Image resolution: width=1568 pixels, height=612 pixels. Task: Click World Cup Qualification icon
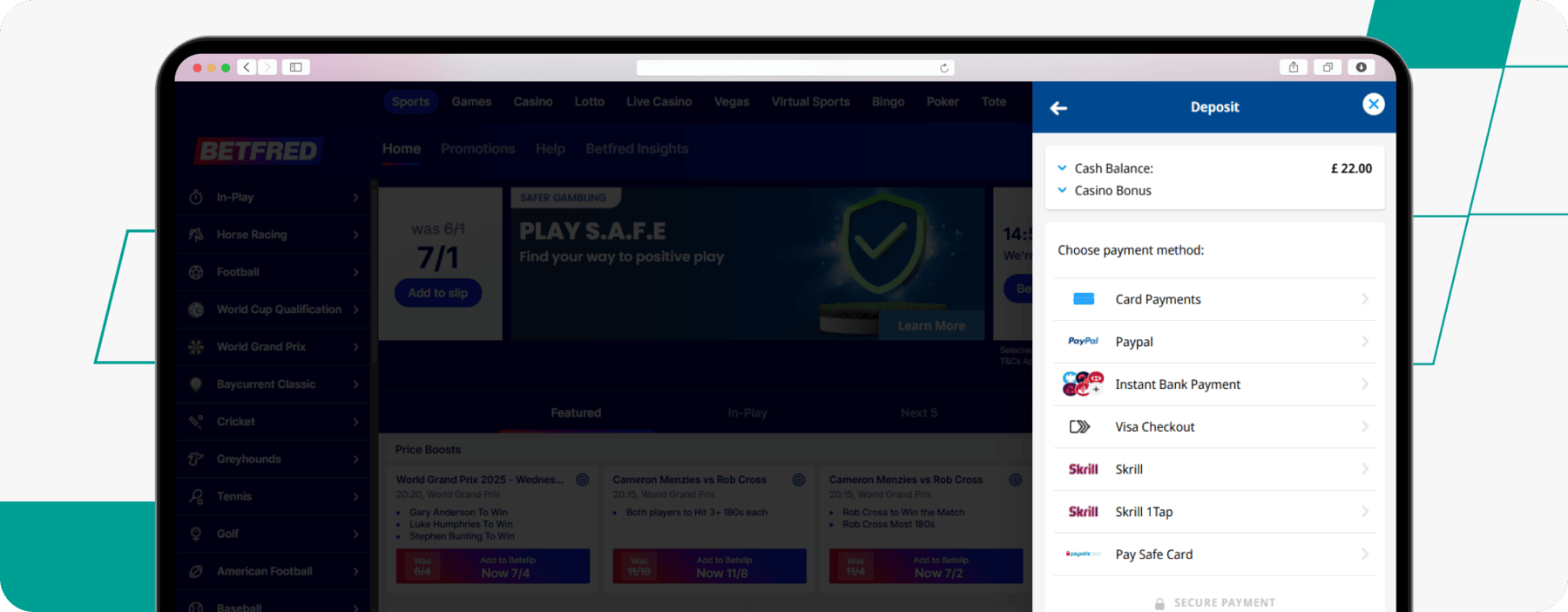pyautogui.click(x=196, y=309)
